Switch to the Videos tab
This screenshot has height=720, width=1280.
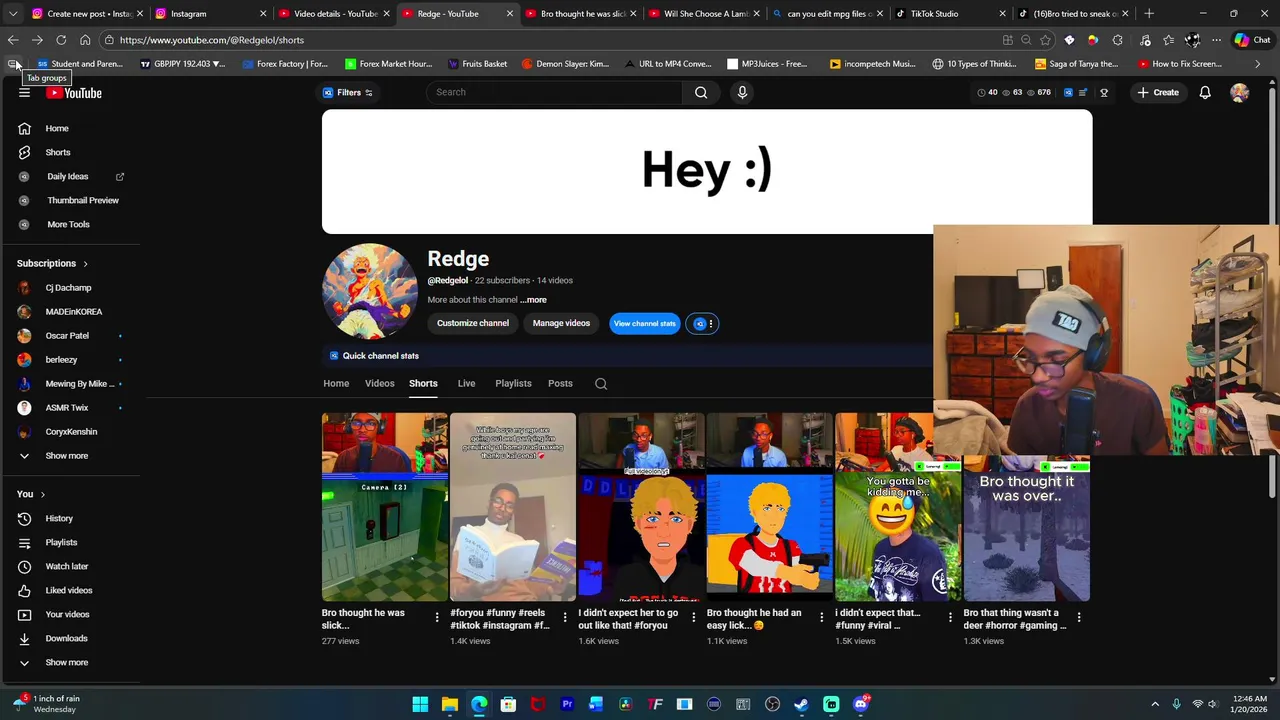[x=379, y=383]
